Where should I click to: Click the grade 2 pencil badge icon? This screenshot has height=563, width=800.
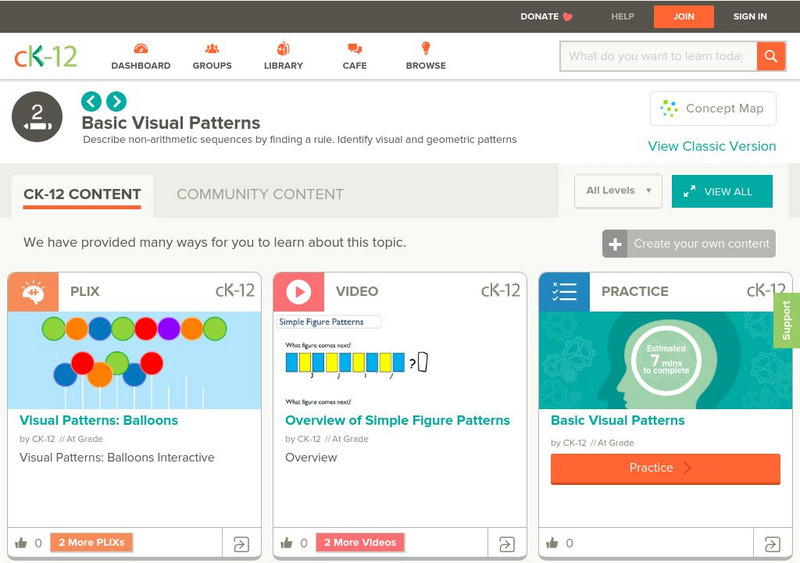pyautogui.click(x=37, y=116)
